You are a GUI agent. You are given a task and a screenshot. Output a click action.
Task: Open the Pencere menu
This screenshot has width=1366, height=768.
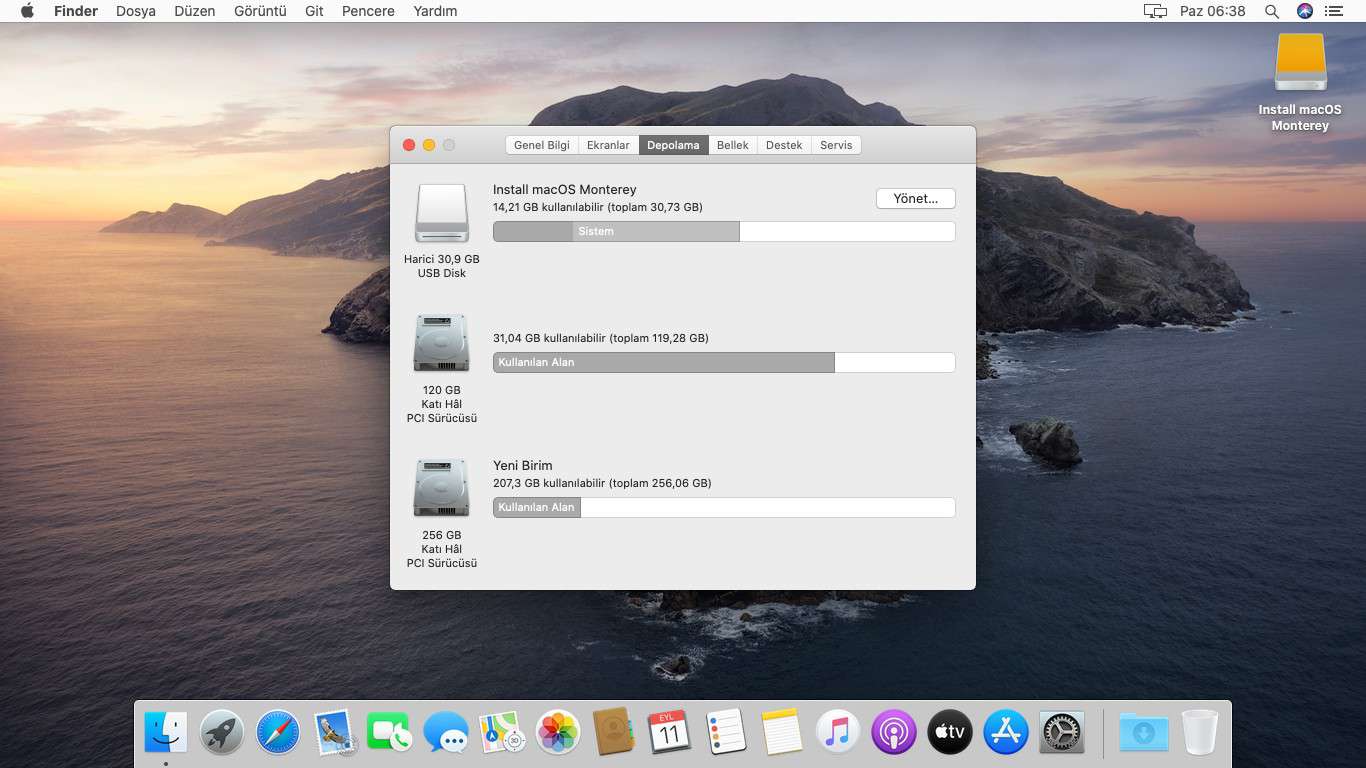click(x=369, y=11)
